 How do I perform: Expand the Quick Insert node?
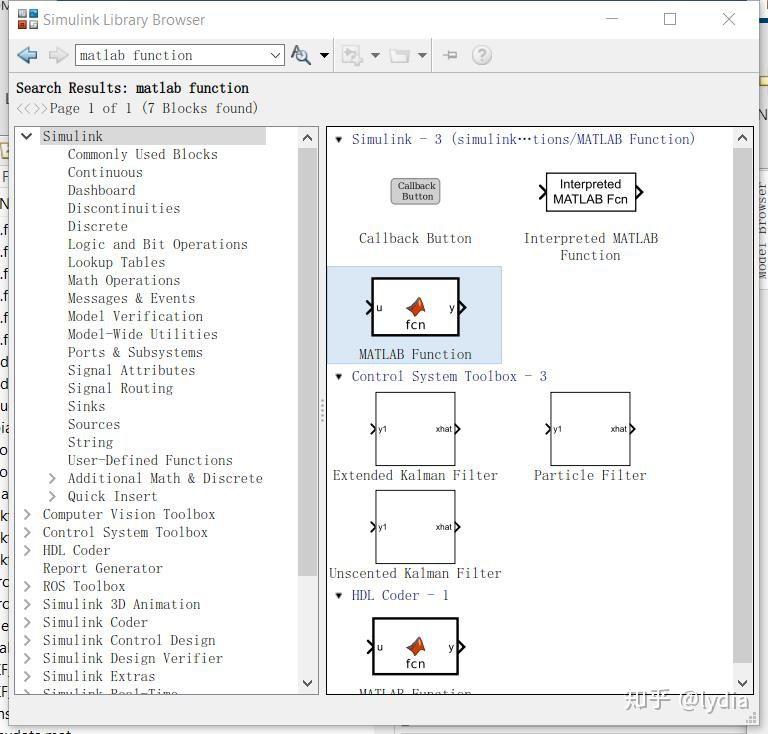coord(52,497)
